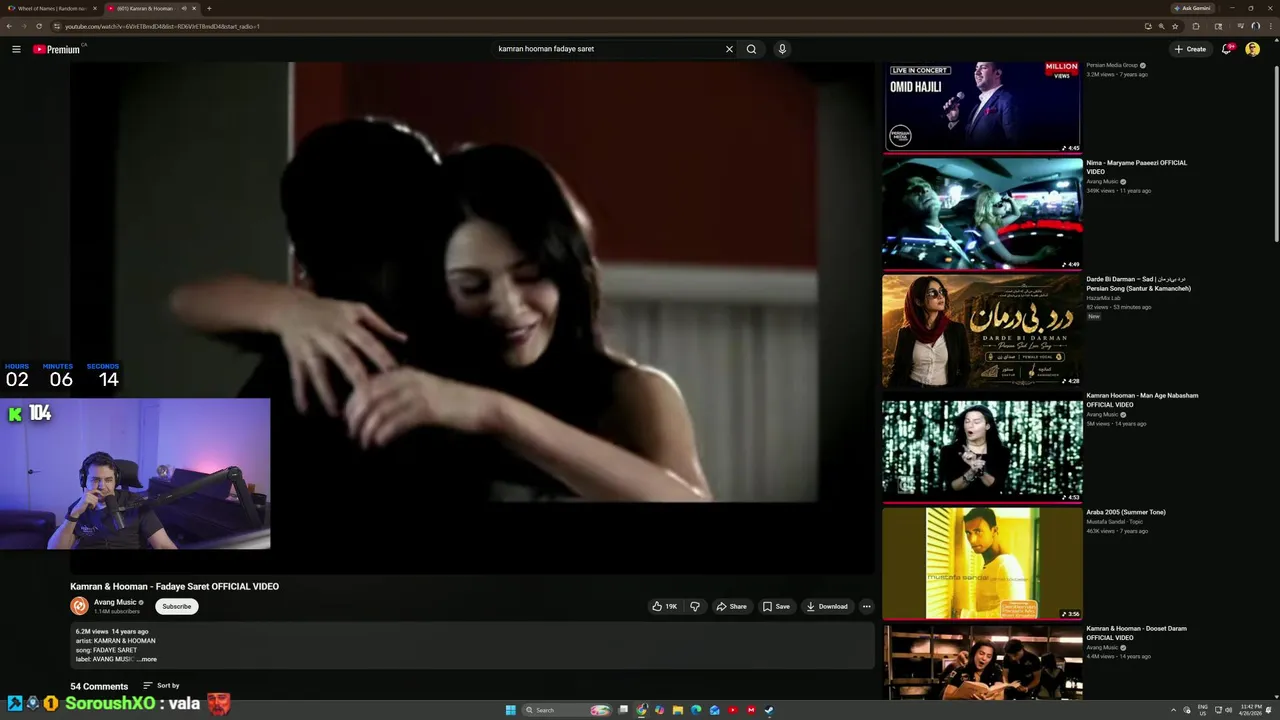Switch ENG US input language
The width and height of the screenshot is (1280, 720).
[x=1203, y=710]
